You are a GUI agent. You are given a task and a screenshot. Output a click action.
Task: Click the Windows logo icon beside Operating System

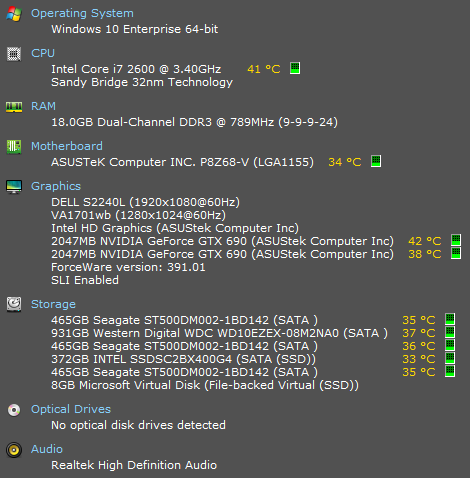[x=14, y=14]
